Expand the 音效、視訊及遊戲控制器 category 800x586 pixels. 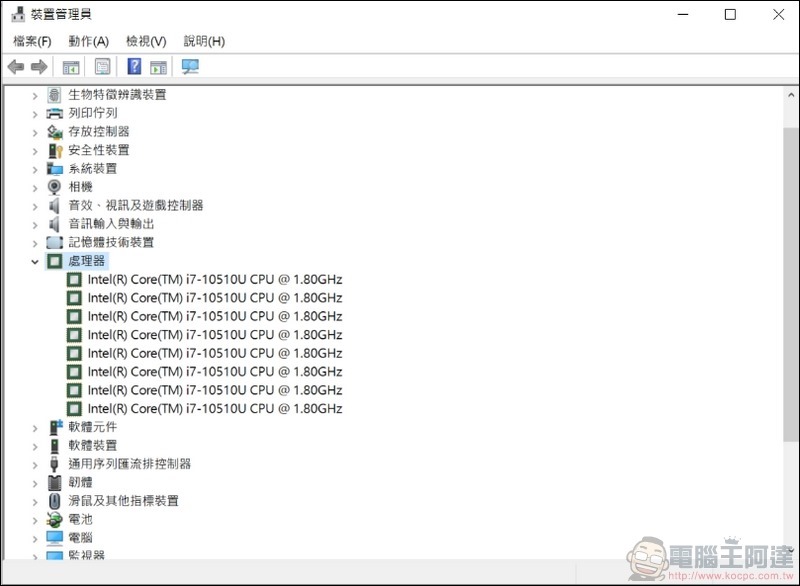coord(36,205)
